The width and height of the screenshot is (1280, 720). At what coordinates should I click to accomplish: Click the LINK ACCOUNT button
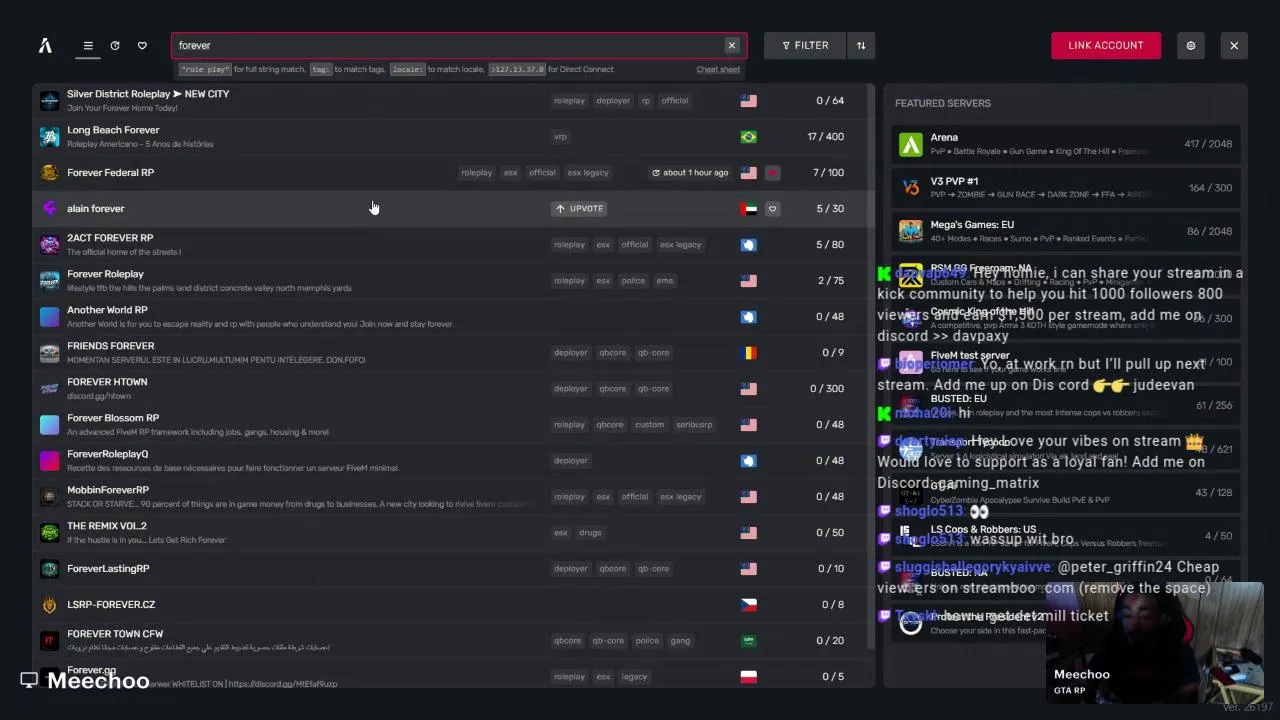tap(1106, 45)
